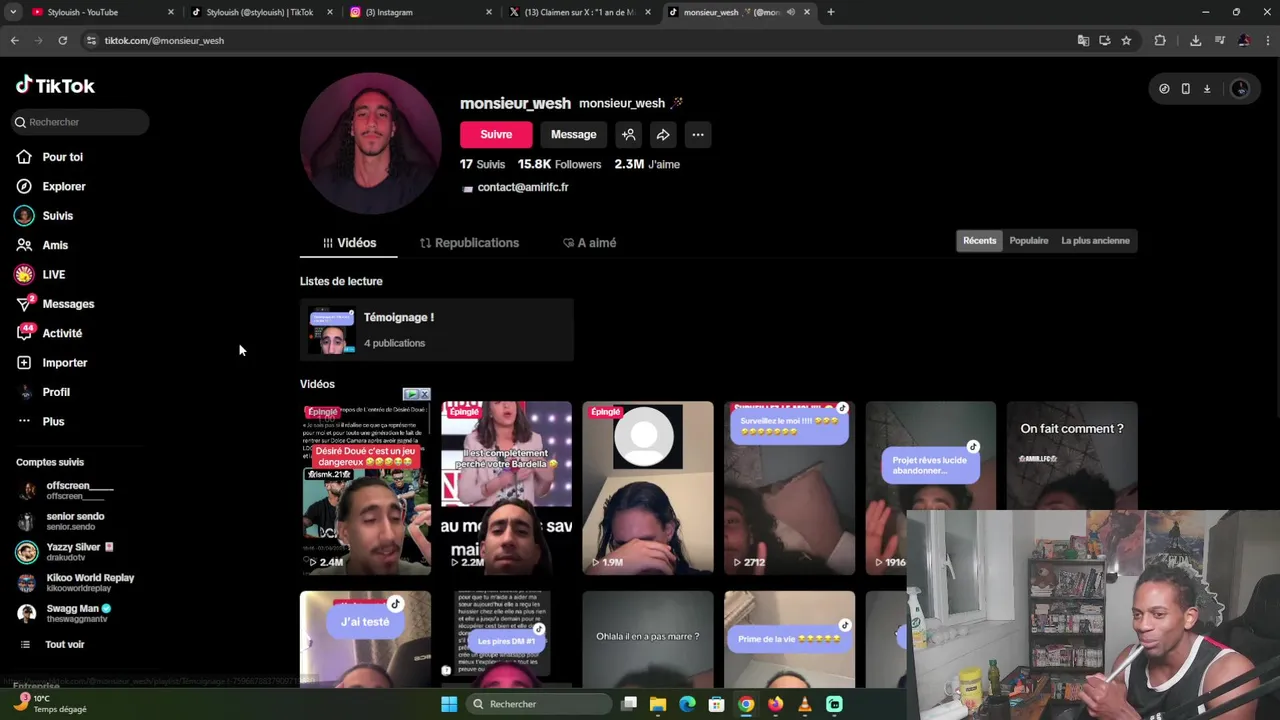Open the J'ai testé video
1280x720 pixels.
[365, 639]
